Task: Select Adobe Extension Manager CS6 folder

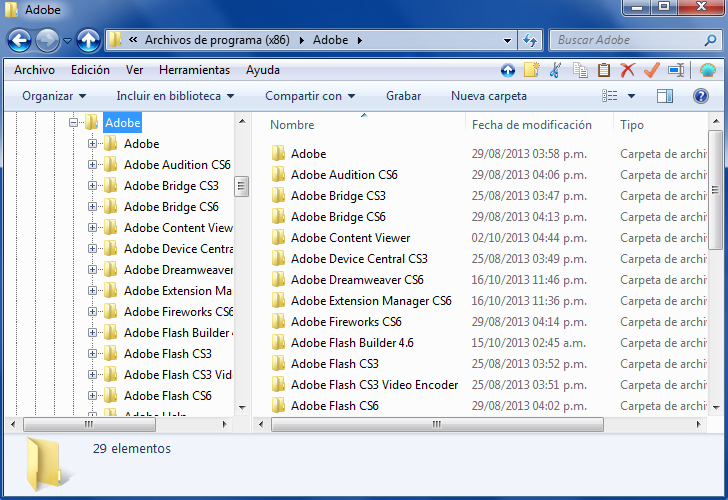Action: point(371,301)
